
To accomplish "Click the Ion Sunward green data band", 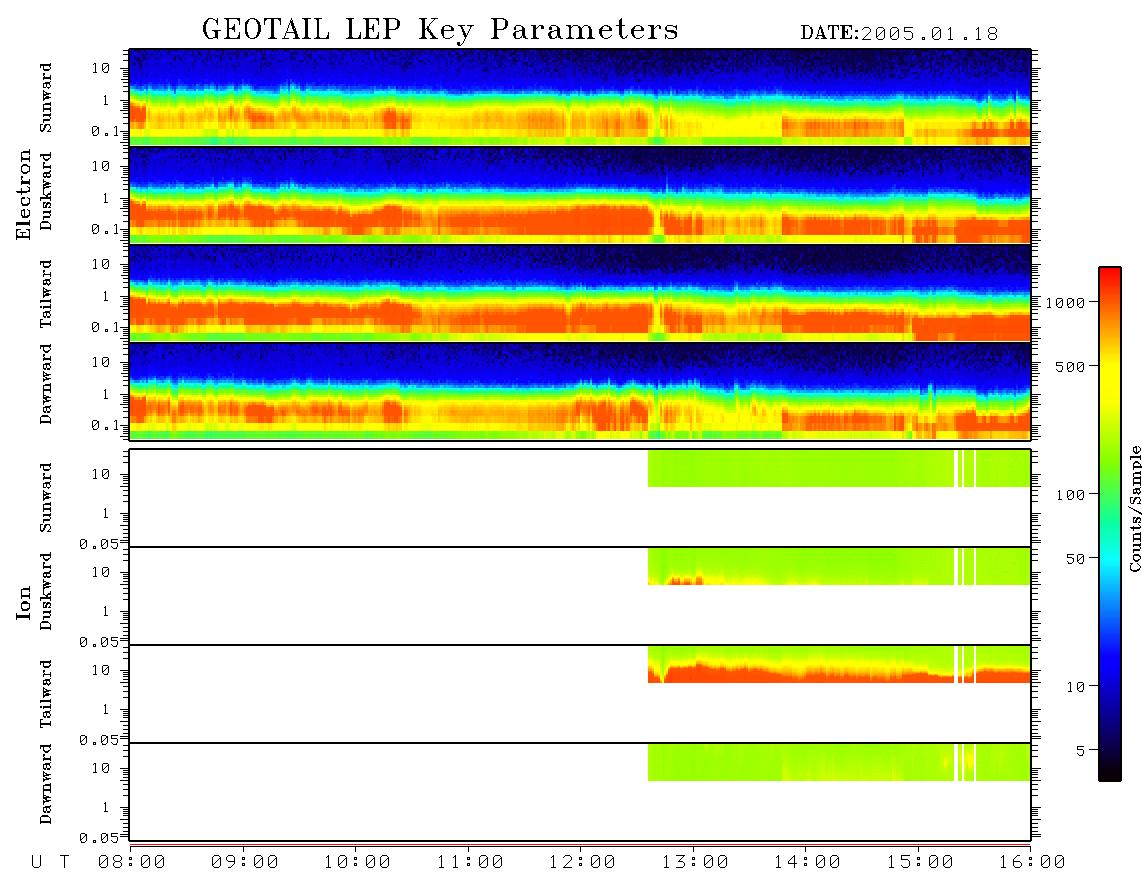I will (839, 468).
